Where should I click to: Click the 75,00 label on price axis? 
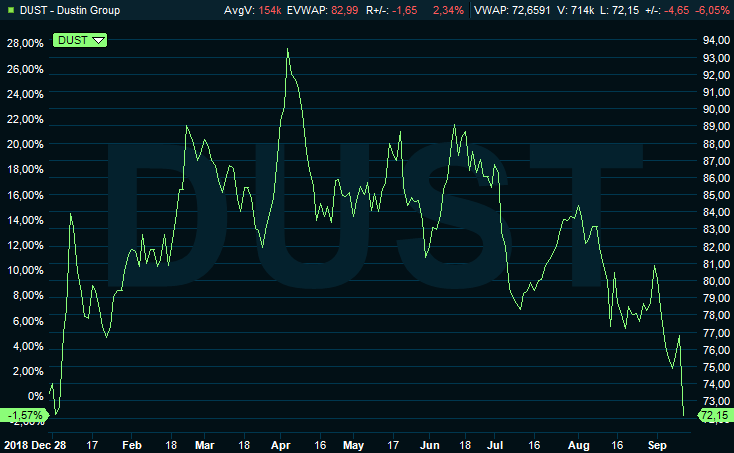tap(716, 367)
